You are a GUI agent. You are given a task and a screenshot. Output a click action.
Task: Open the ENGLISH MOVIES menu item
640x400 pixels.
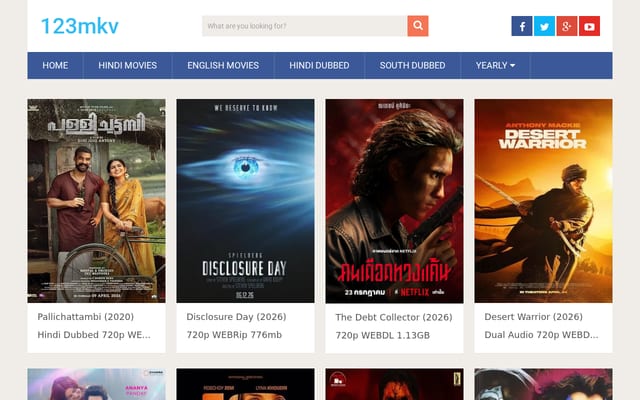(x=223, y=65)
